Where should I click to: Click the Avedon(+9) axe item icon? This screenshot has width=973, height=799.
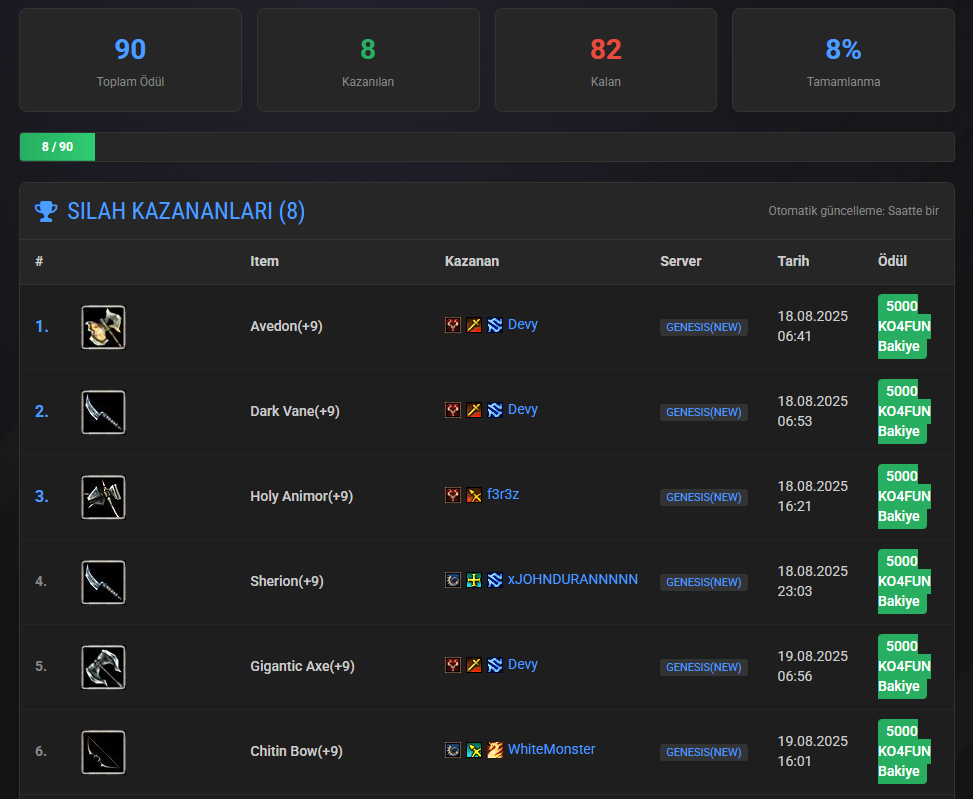point(103,327)
